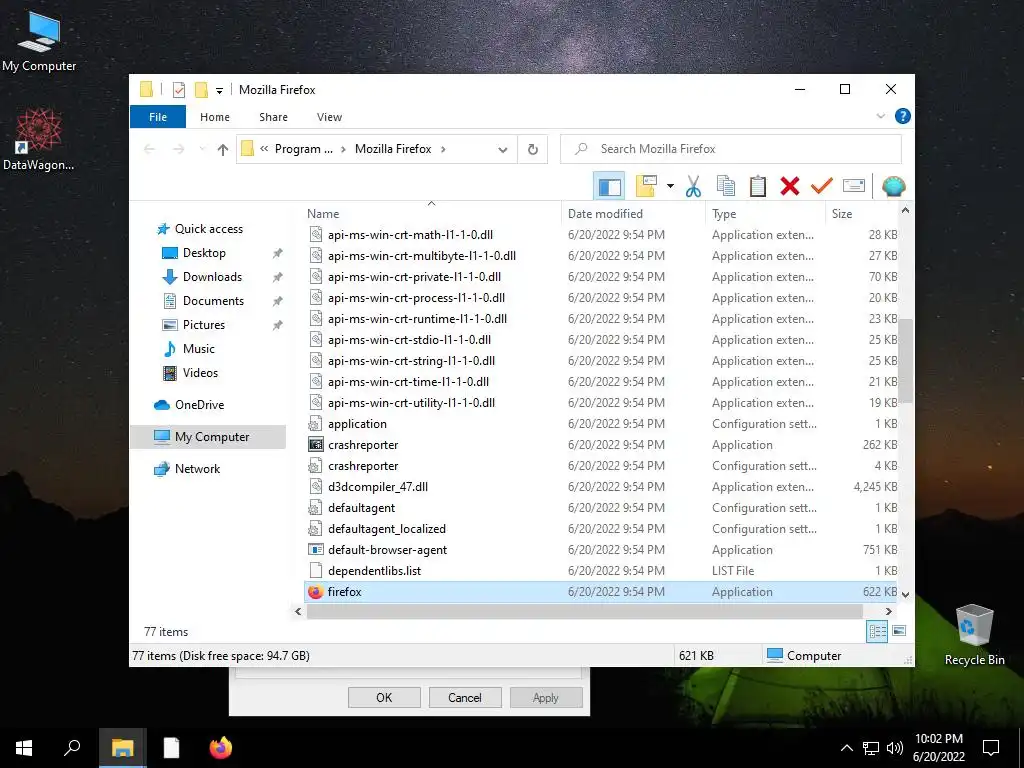Image resolution: width=1024 pixels, height=768 pixels.
Task: Select the defaultagent_localized file
Action: point(601,529)
